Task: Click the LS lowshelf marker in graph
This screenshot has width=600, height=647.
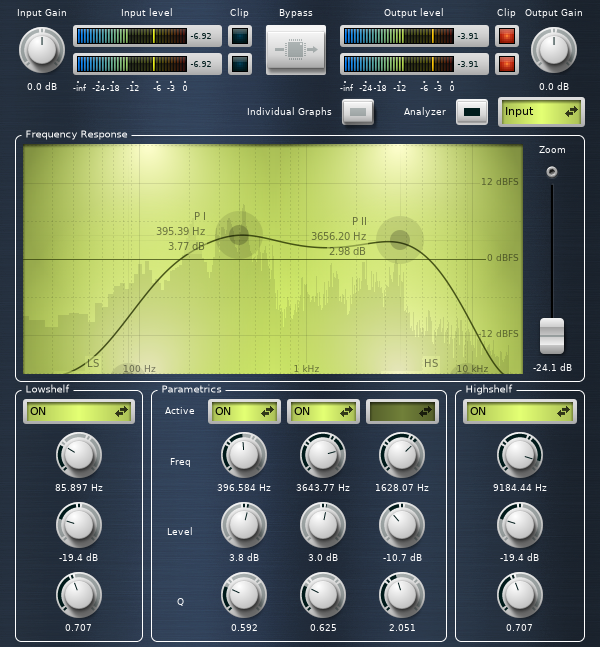Action: [93, 363]
